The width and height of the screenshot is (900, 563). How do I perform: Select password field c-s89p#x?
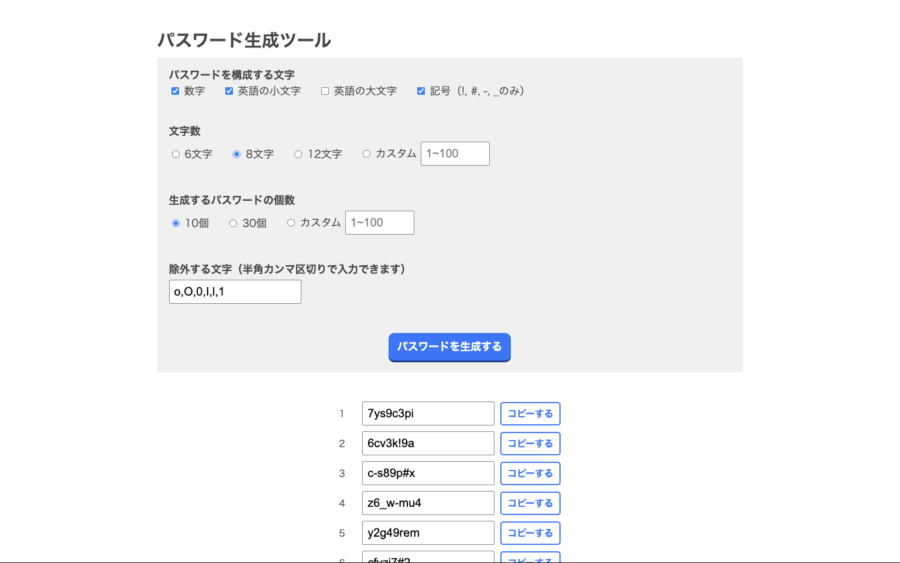pyautogui.click(x=428, y=473)
